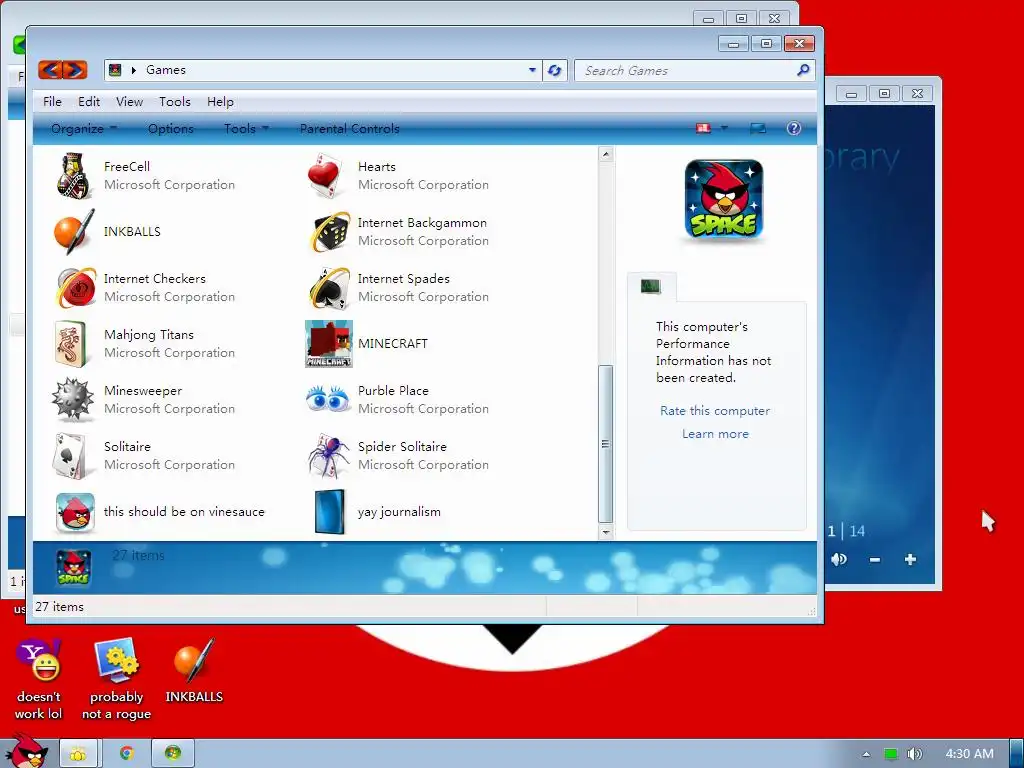Decrease volume with the minus button

tap(875, 560)
